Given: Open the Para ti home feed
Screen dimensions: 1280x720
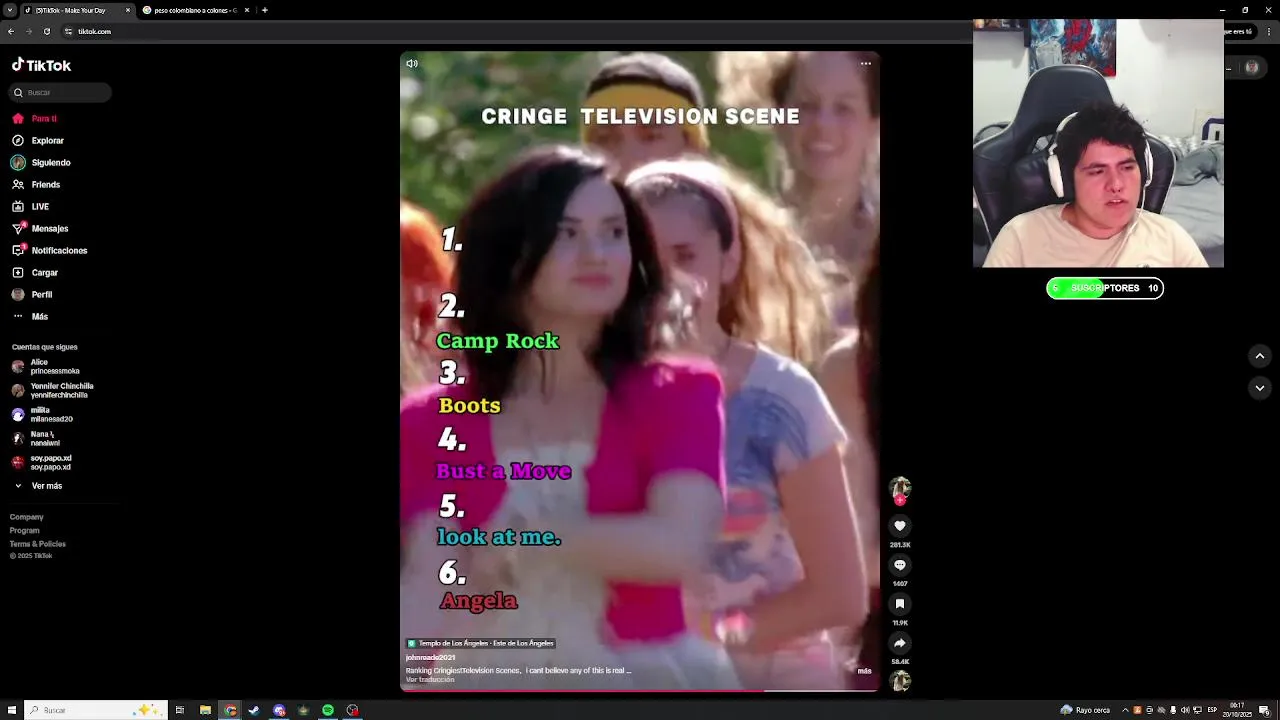Looking at the screenshot, I should point(35,118).
